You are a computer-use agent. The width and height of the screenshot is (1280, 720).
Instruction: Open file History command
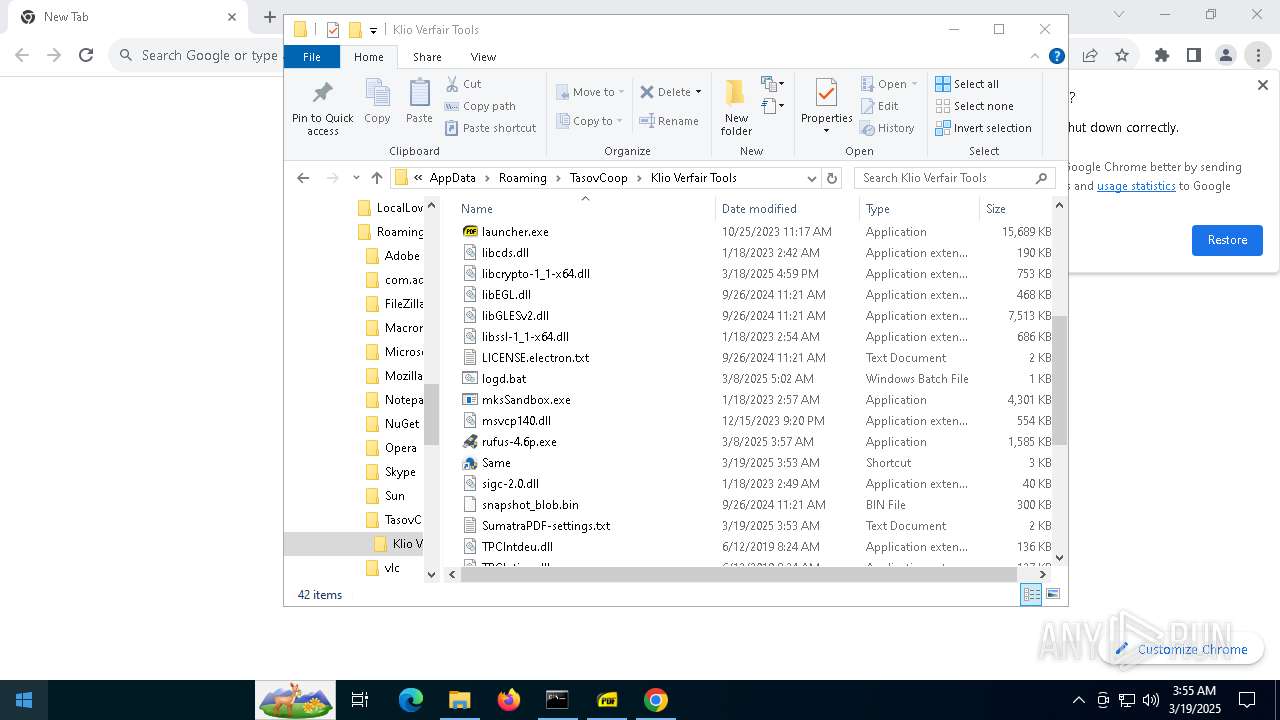click(887, 128)
